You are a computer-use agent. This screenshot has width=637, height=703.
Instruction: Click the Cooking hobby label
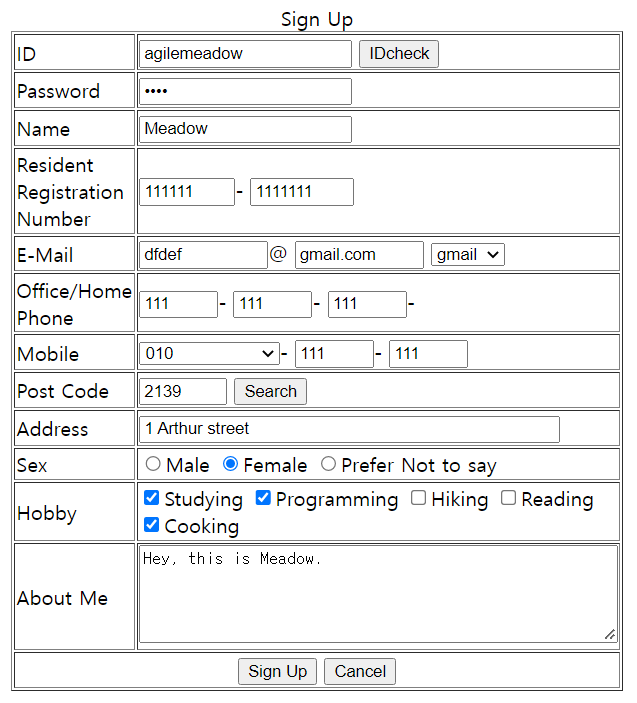tap(201, 526)
